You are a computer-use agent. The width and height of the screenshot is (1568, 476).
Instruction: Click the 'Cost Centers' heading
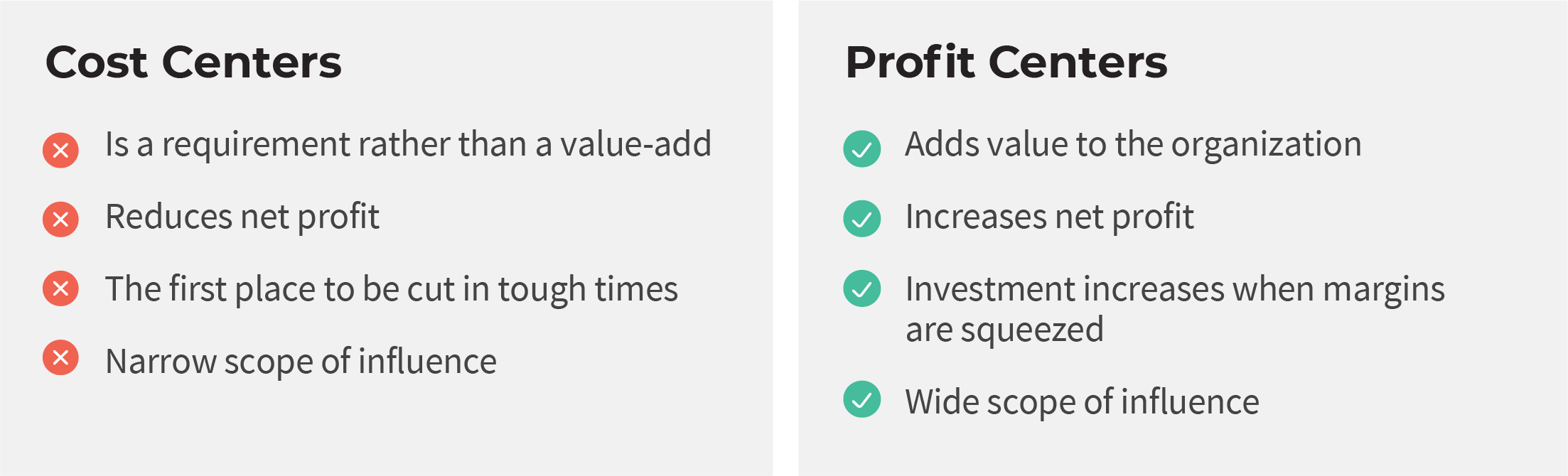pos(193,62)
